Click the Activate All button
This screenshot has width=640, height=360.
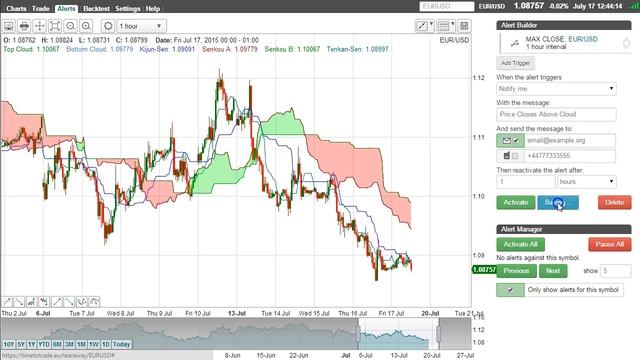(520, 244)
